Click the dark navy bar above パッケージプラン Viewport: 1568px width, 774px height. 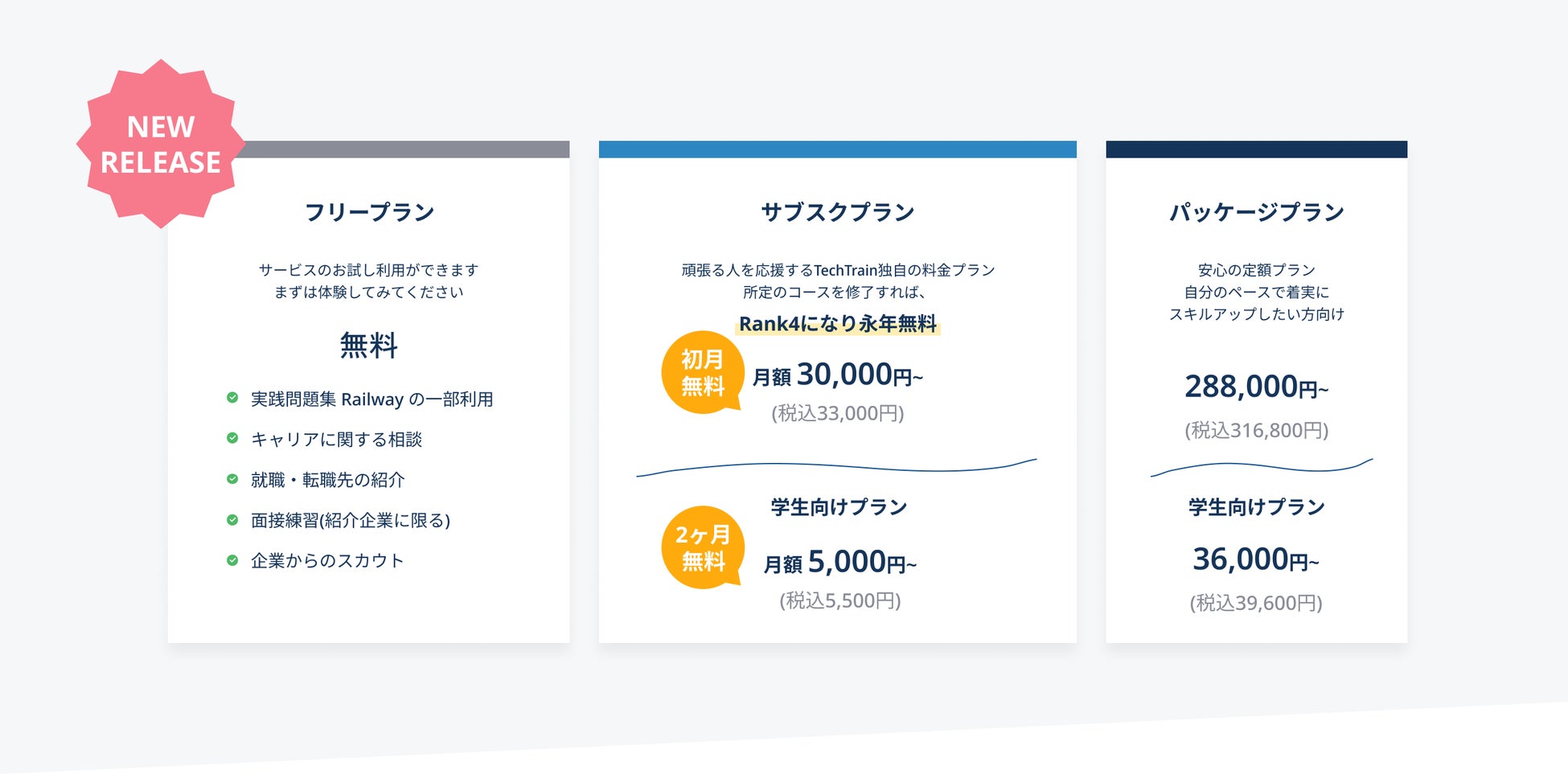1256,149
